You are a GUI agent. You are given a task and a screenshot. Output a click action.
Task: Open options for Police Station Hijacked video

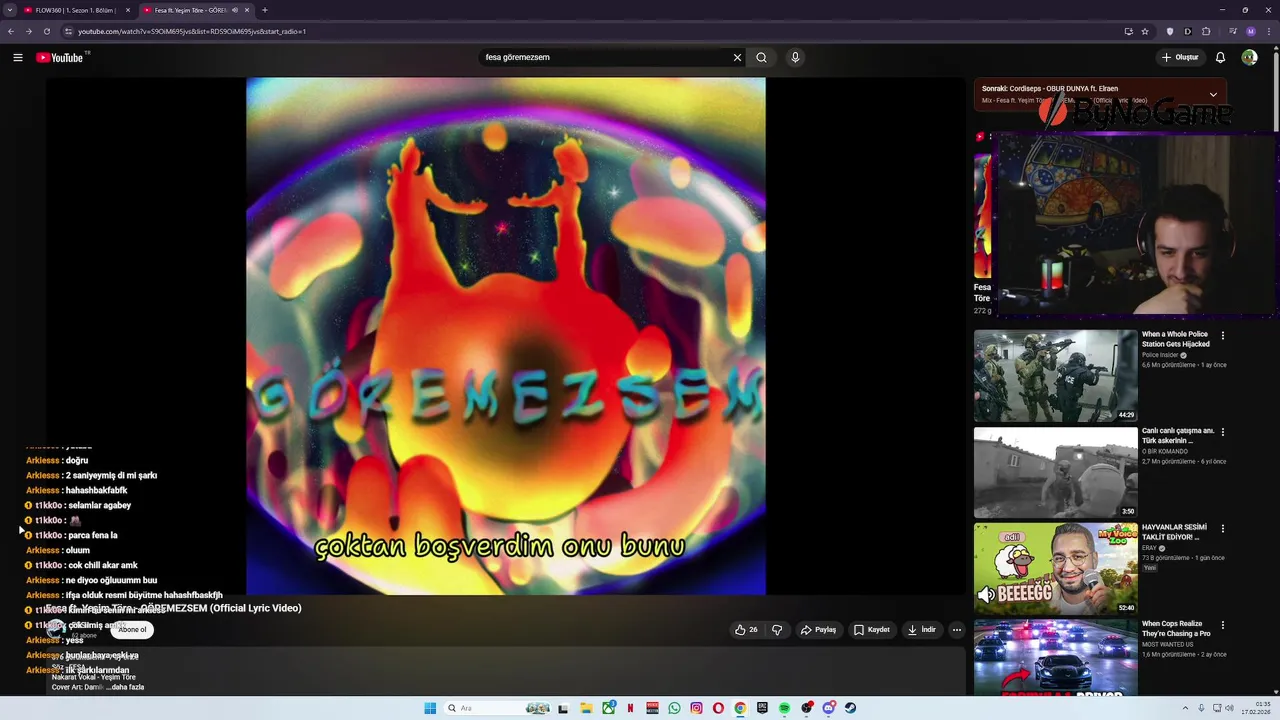tap(1222, 335)
